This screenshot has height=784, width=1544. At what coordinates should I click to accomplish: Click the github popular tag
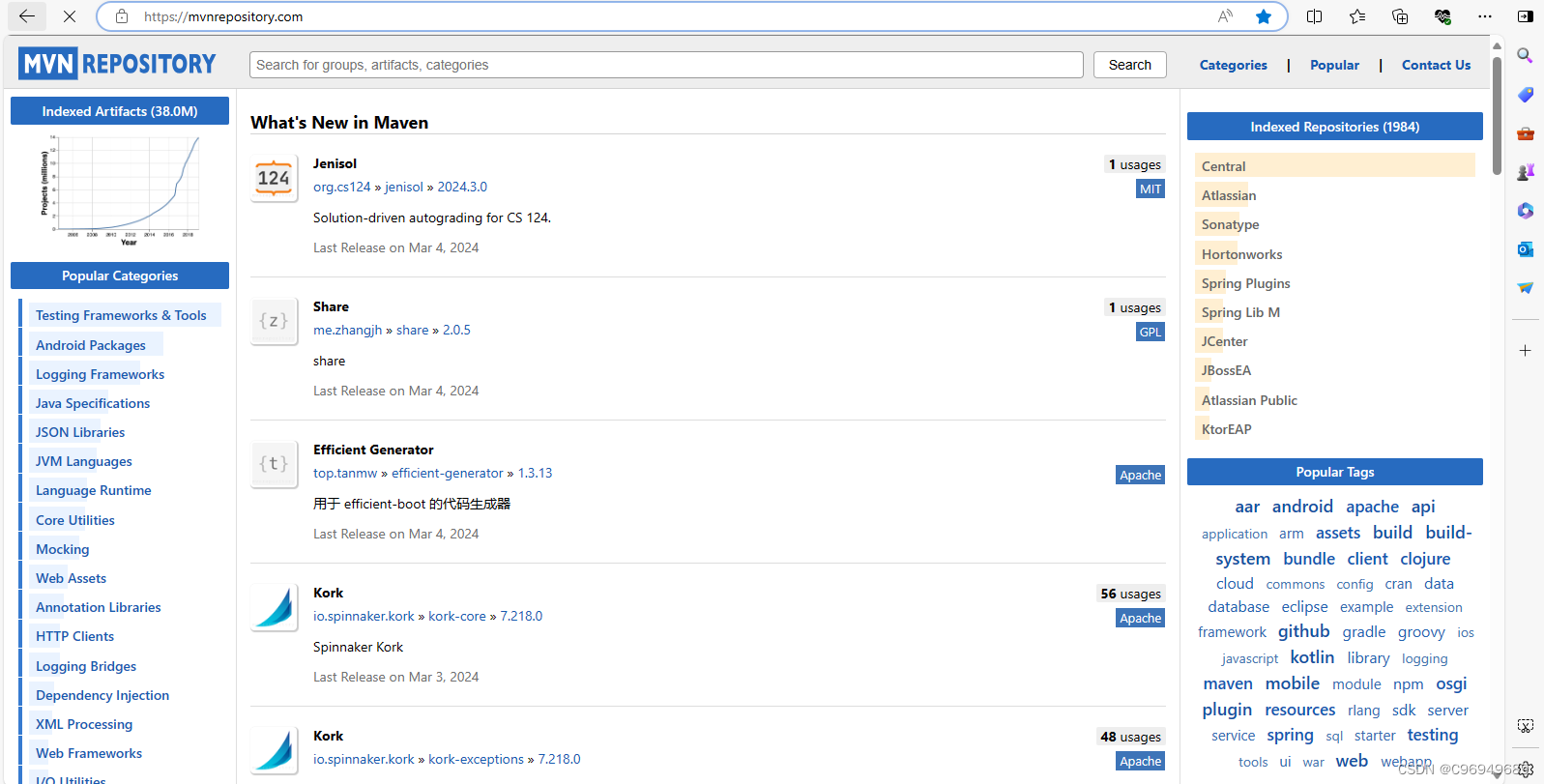[1303, 631]
